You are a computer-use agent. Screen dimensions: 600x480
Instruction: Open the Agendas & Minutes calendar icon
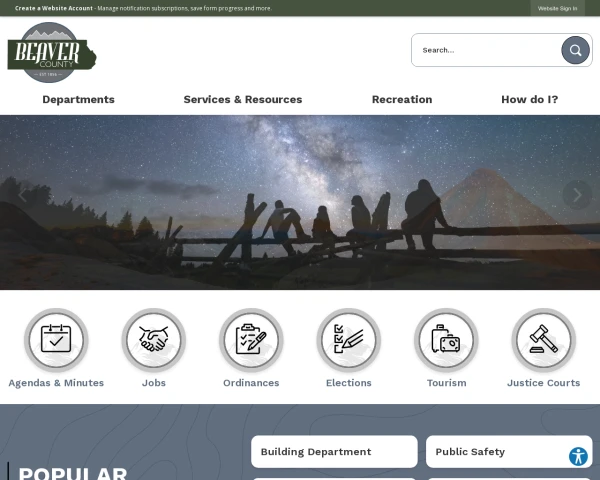[56, 340]
